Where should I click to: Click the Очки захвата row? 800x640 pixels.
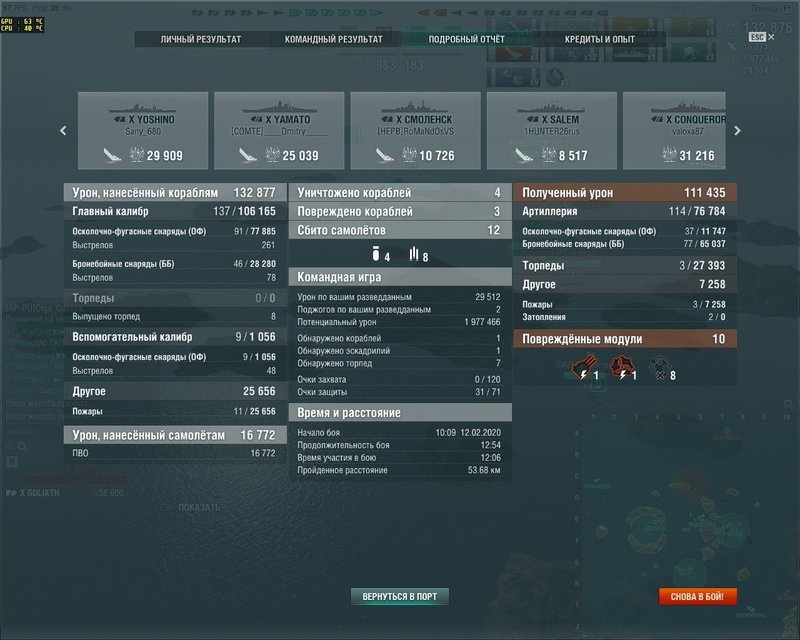(x=400, y=379)
